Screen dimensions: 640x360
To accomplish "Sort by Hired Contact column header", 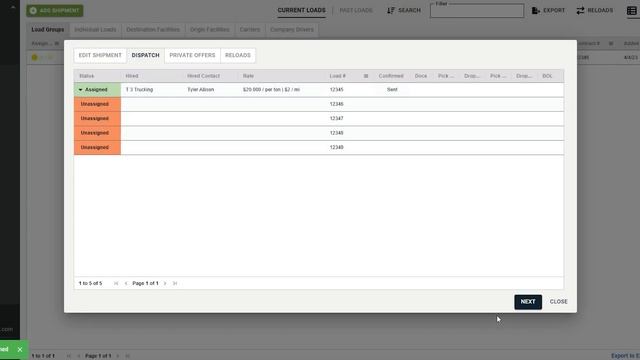I will coord(203,76).
